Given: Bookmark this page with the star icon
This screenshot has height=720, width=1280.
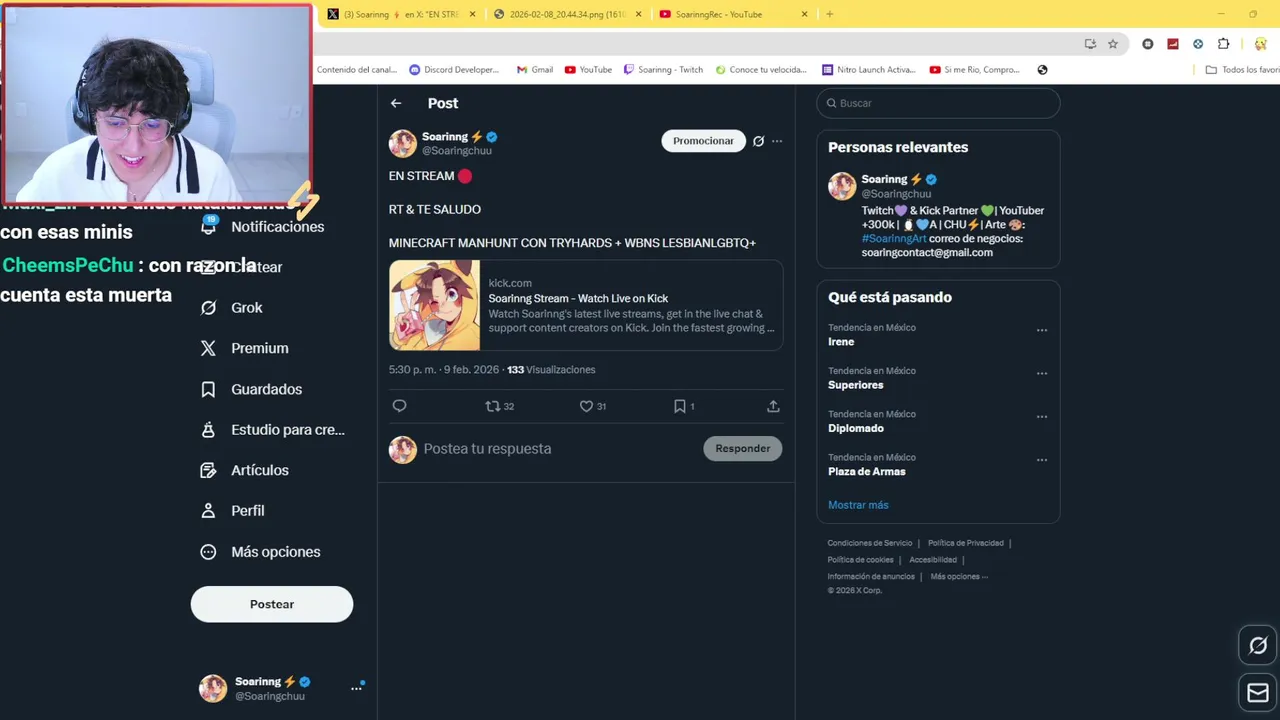Looking at the screenshot, I should [1113, 44].
